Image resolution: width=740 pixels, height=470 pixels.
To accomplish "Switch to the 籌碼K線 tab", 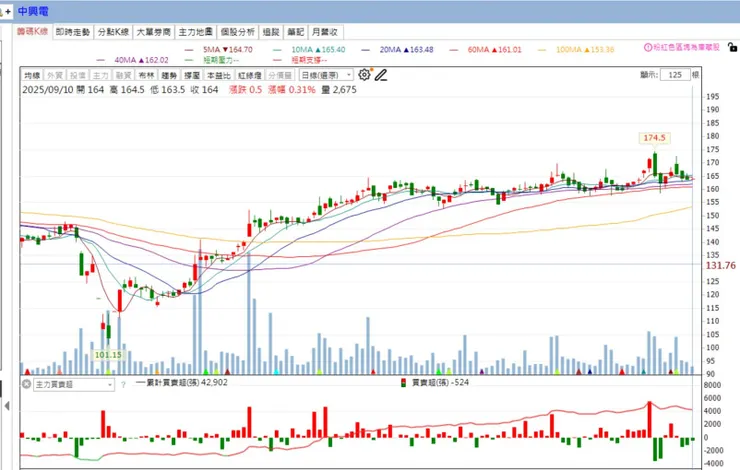I will pos(33,32).
